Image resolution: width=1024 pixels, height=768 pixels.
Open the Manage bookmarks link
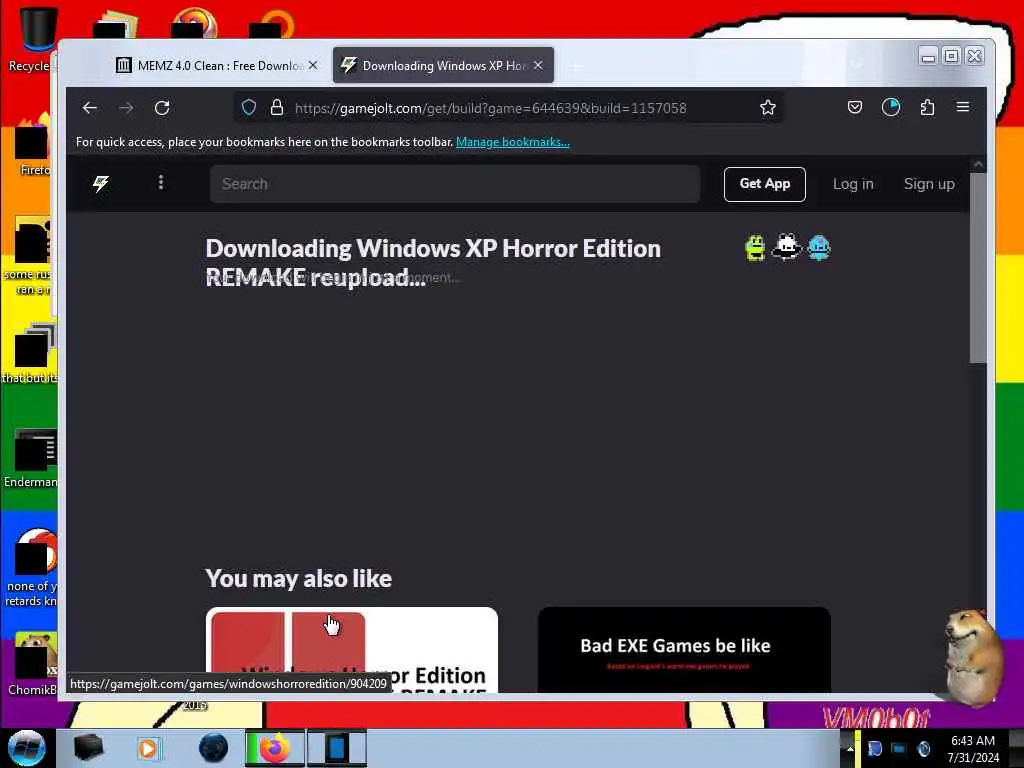tap(513, 142)
